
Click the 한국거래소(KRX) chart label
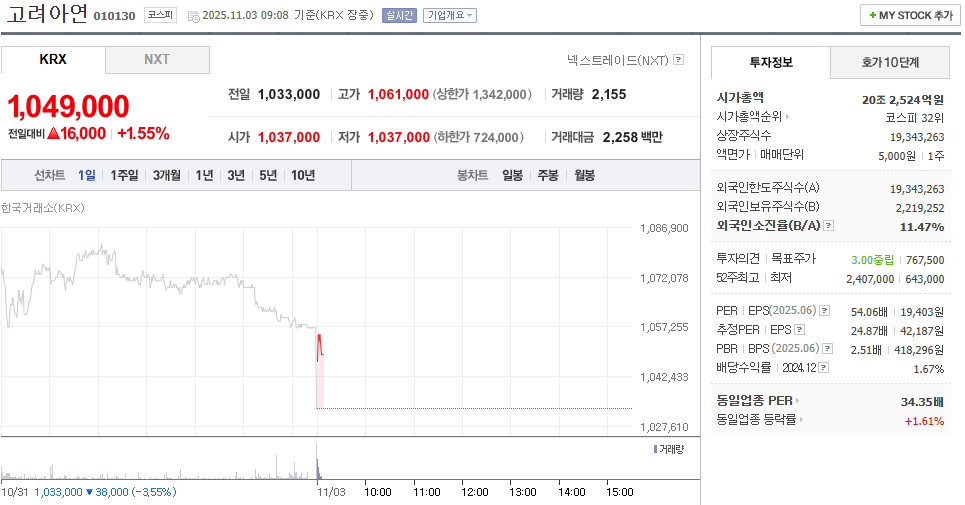(43, 208)
